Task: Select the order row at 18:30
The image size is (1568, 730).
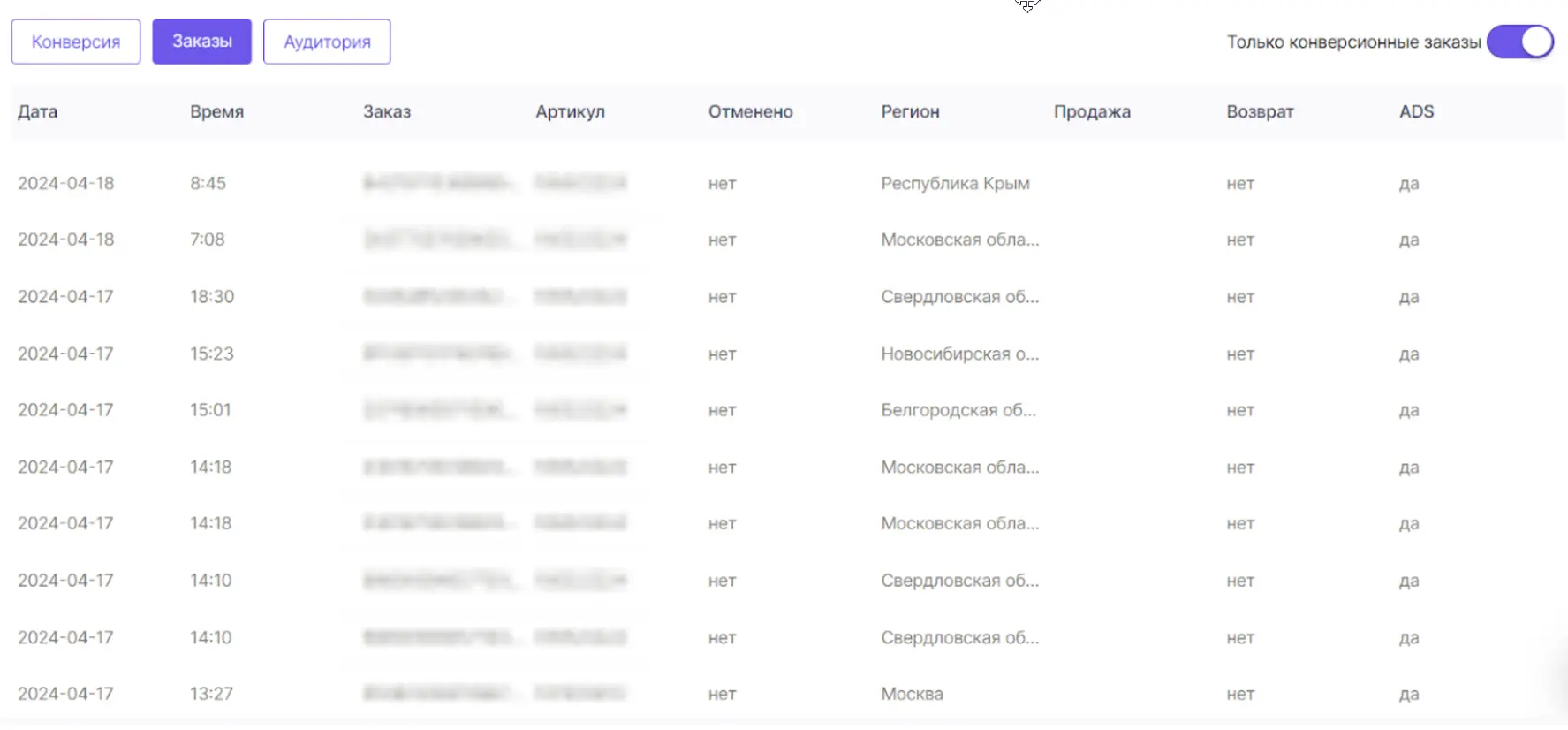Action: [x=212, y=297]
